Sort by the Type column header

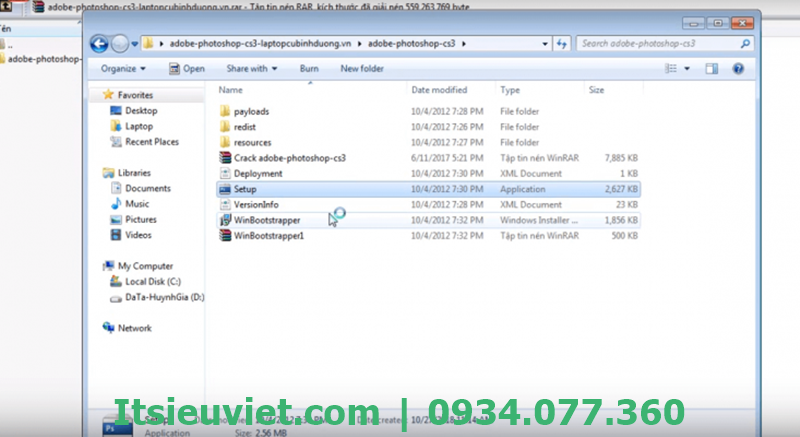tap(510, 90)
